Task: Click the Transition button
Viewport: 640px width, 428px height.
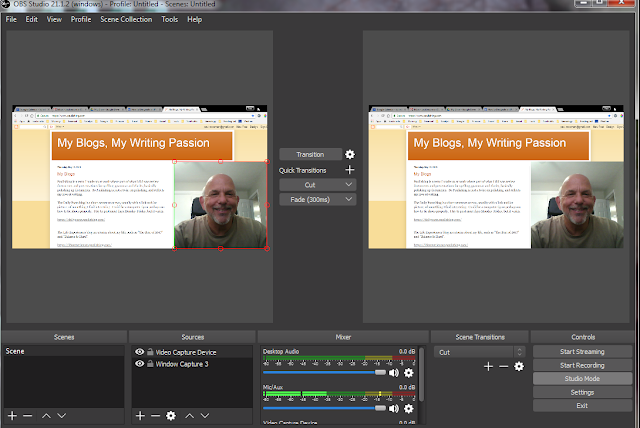Action: click(x=310, y=154)
